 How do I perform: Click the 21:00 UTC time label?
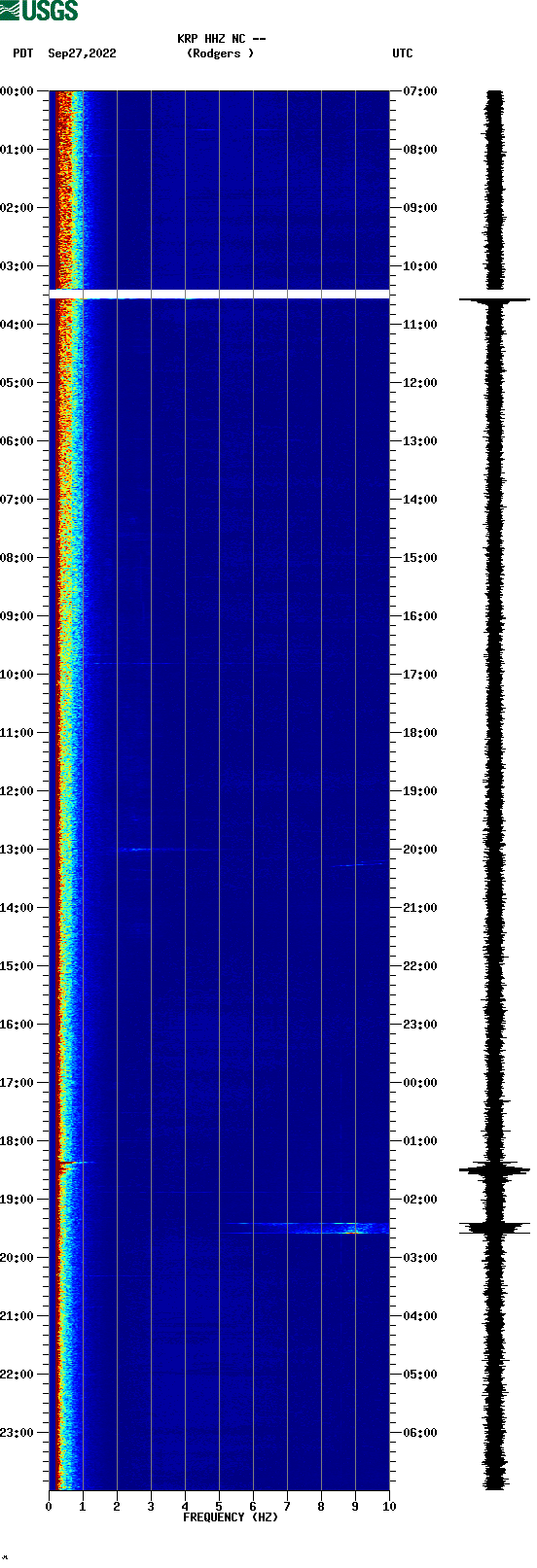420,908
